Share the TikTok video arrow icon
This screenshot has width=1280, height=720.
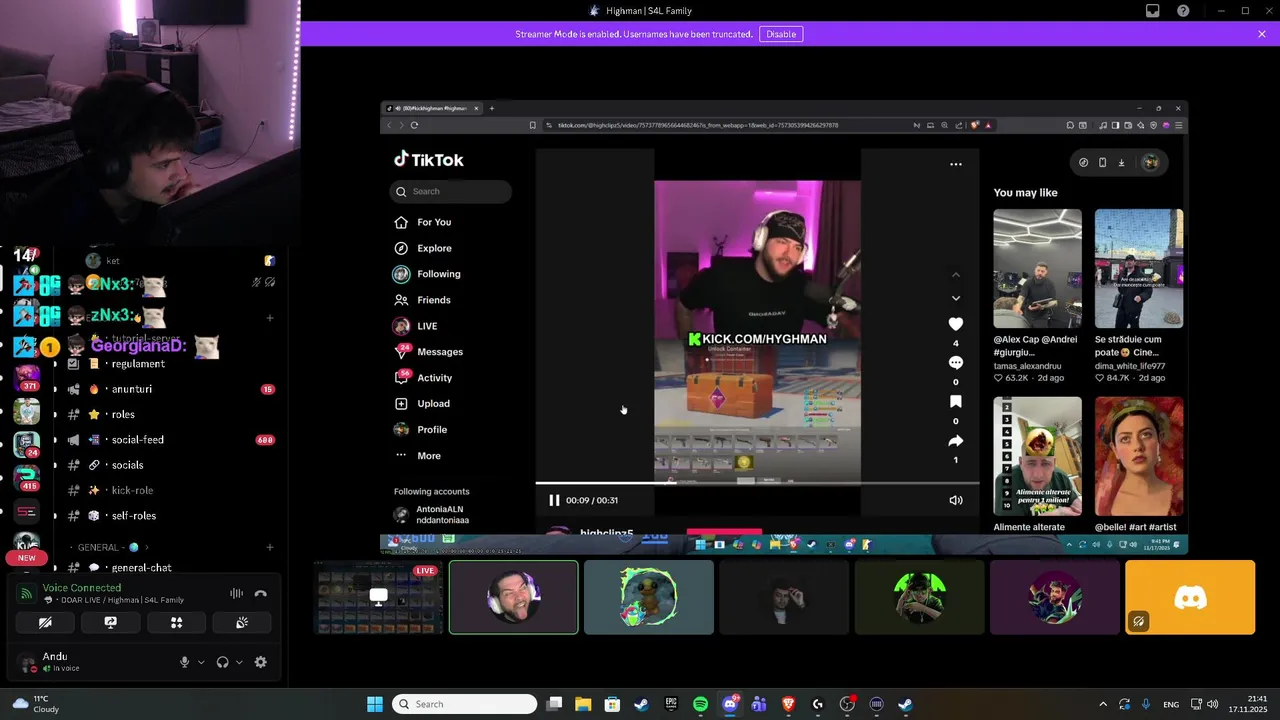(955, 441)
